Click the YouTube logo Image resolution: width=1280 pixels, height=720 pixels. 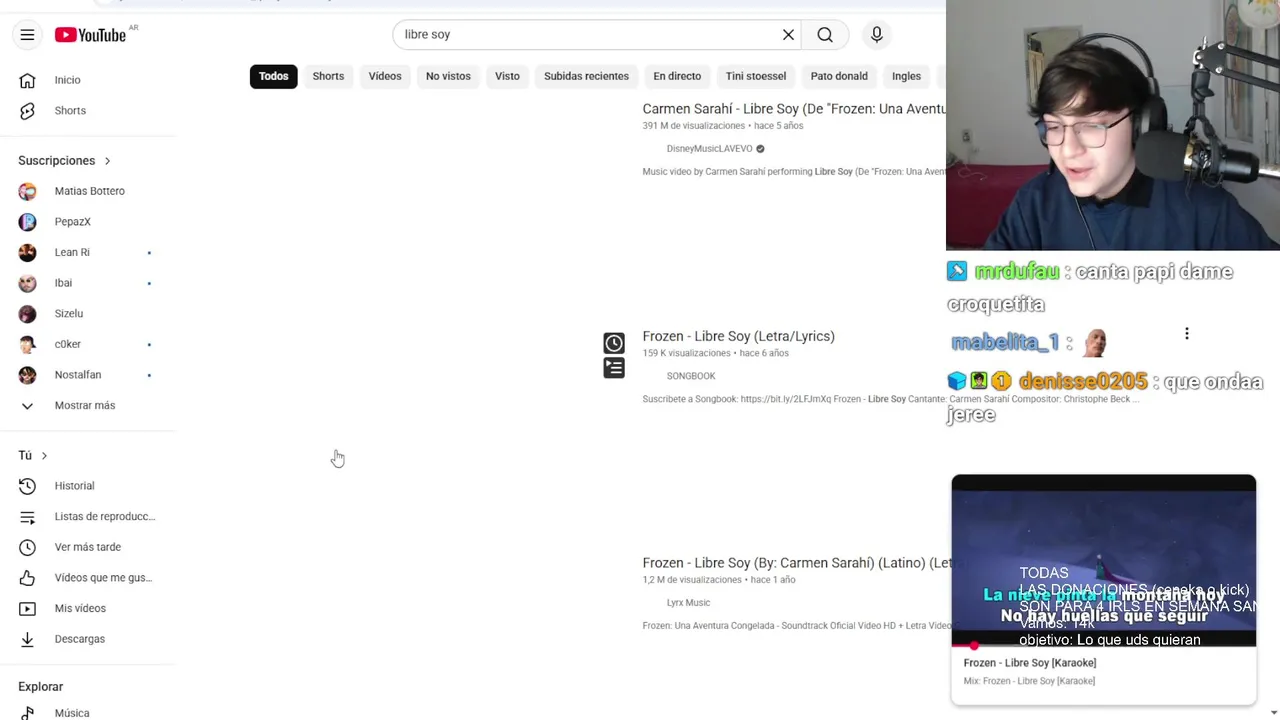coord(90,35)
